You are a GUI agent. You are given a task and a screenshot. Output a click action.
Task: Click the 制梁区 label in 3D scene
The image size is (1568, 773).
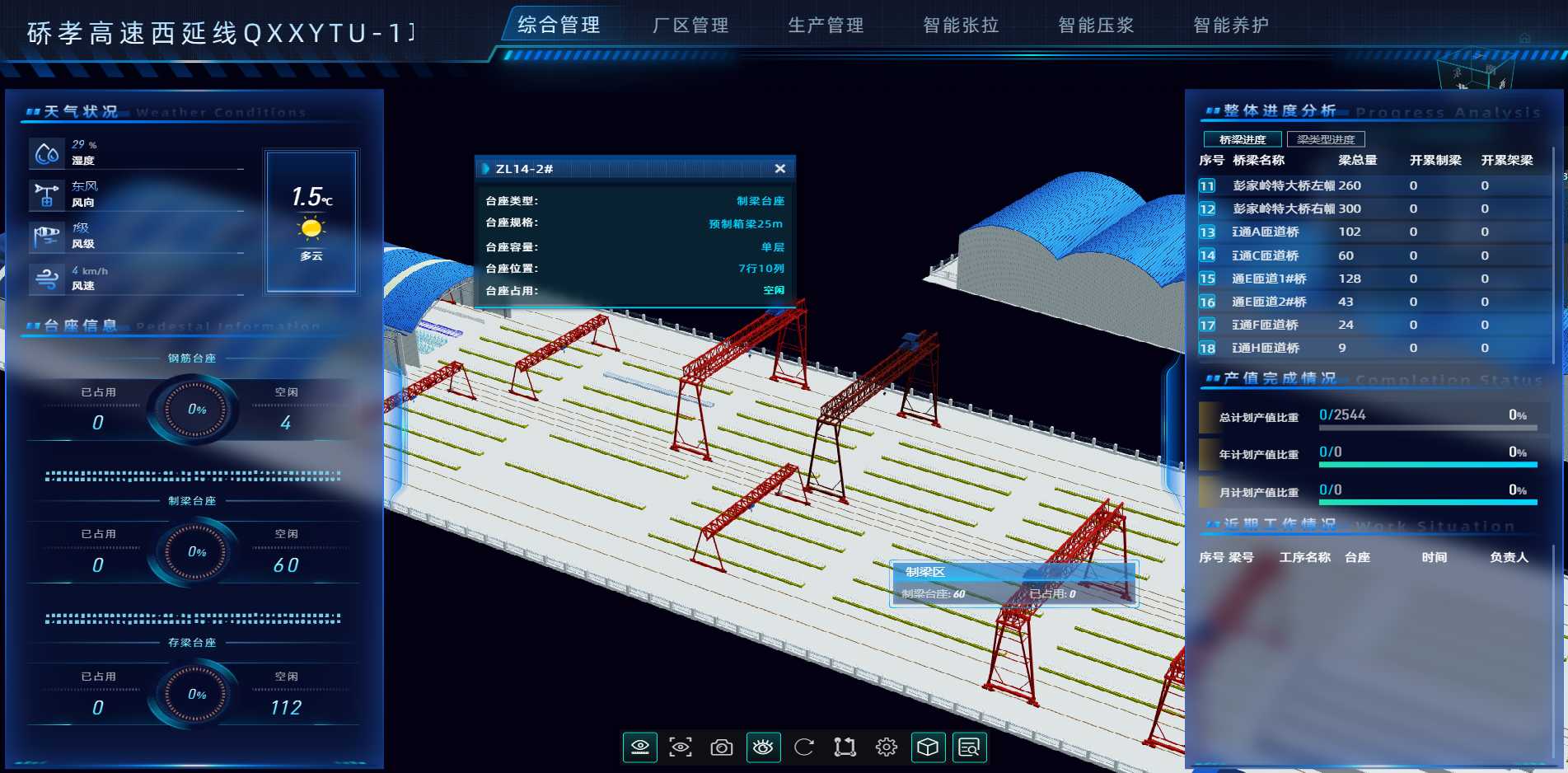(x=925, y=572)
